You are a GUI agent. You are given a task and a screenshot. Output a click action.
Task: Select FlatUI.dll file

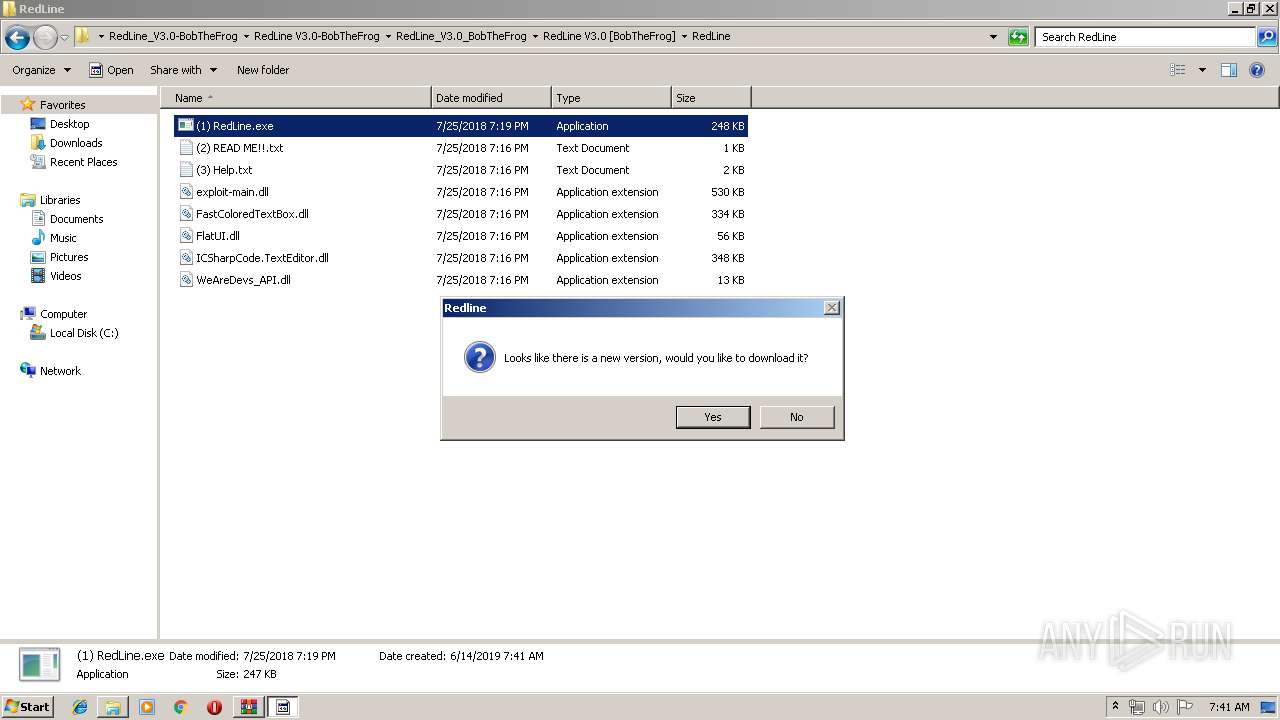(461, 236)
